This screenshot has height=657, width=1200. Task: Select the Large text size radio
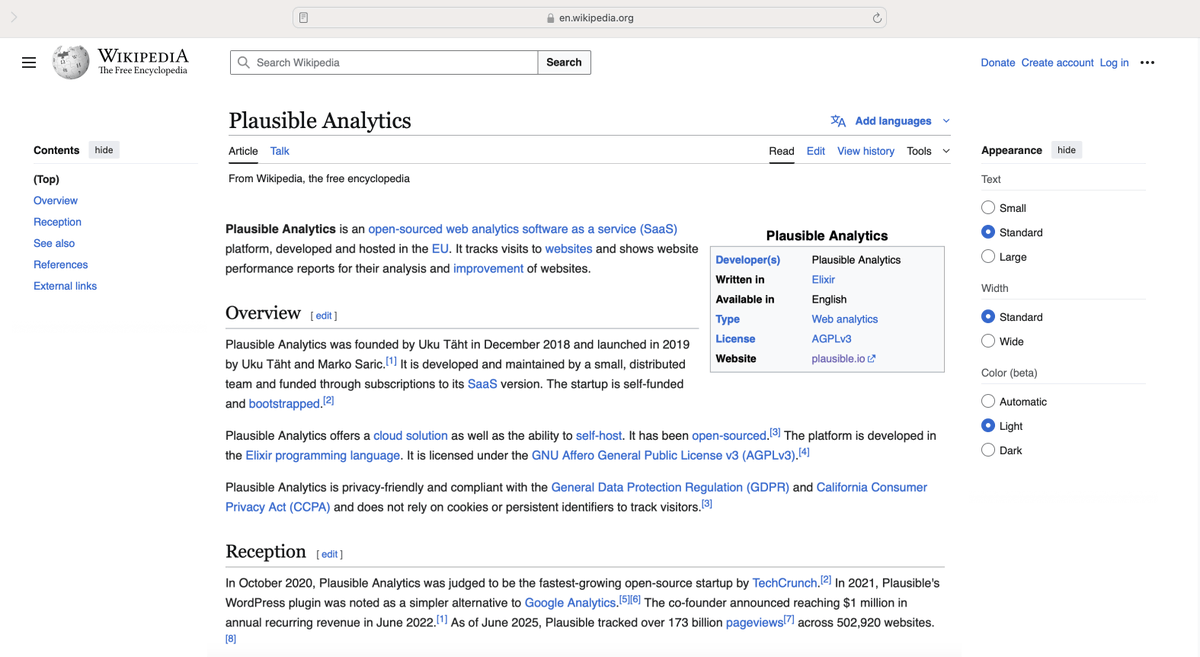pos(988,257)
